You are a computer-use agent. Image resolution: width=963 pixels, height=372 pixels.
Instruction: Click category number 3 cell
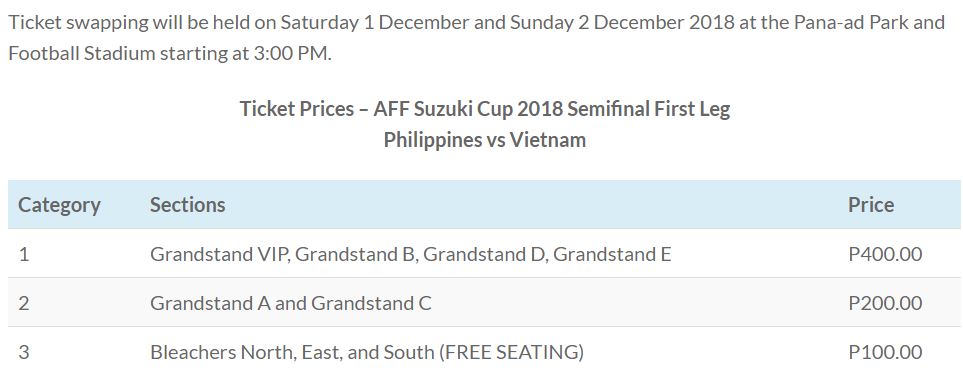[24, 352]
